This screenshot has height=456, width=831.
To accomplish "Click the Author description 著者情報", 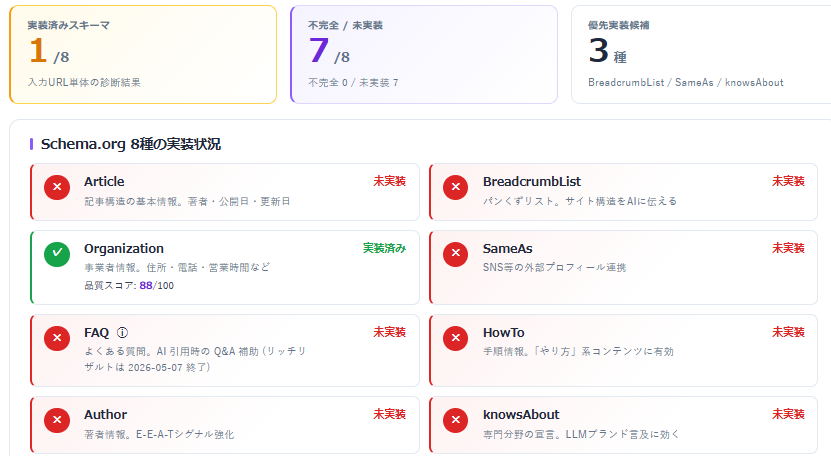I will coord(158,435).
